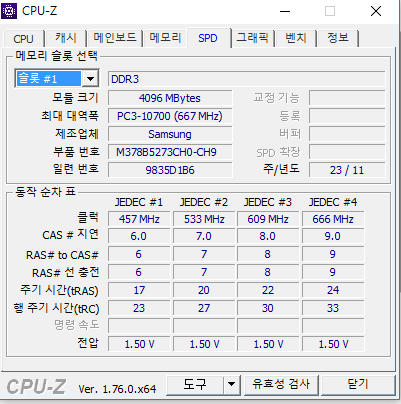Click serial number 9835D1B6
Viewport: 401px width, 404px height.
[x=170, y=170]
